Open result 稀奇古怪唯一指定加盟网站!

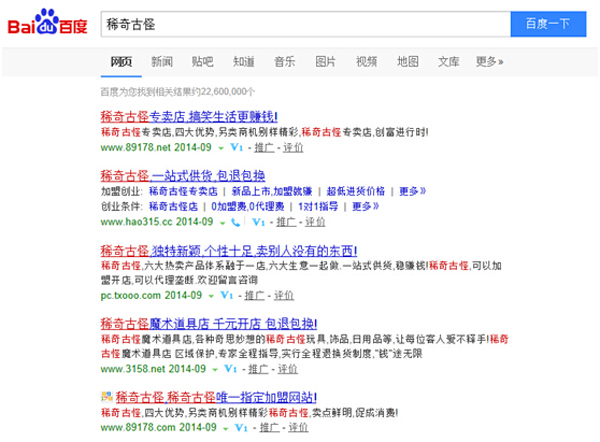click(x=216, y=397)
